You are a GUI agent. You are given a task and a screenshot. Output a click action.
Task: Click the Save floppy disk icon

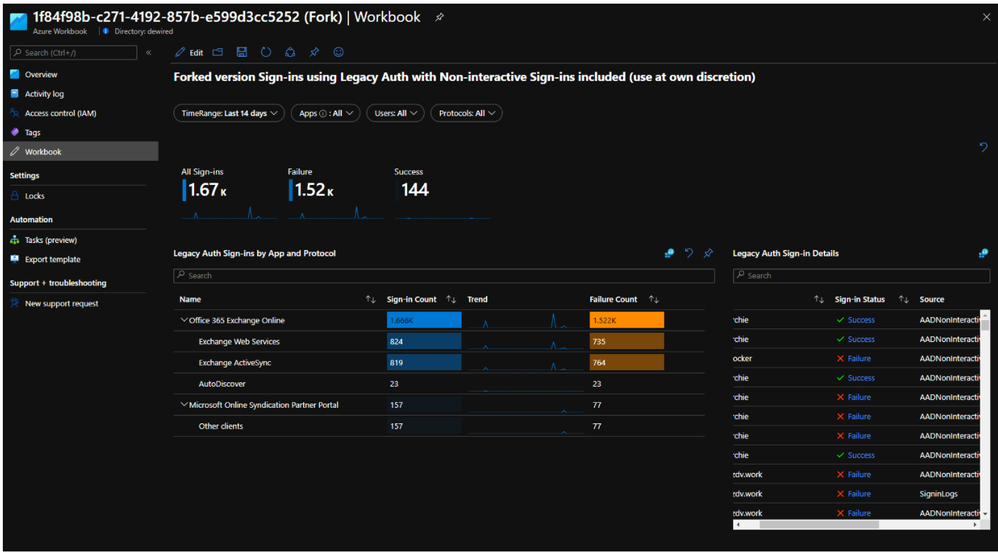(x=242, y=52)
